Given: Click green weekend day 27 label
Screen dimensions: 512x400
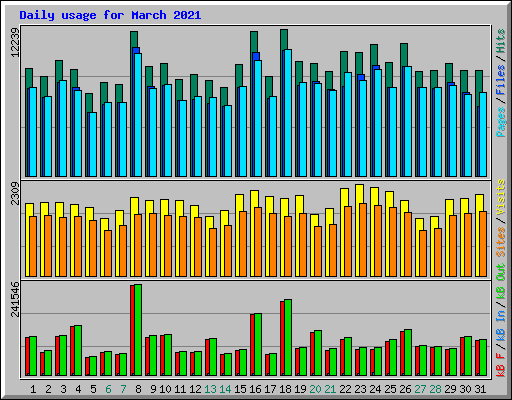Looking at the screenshot, I should [420, 389].
